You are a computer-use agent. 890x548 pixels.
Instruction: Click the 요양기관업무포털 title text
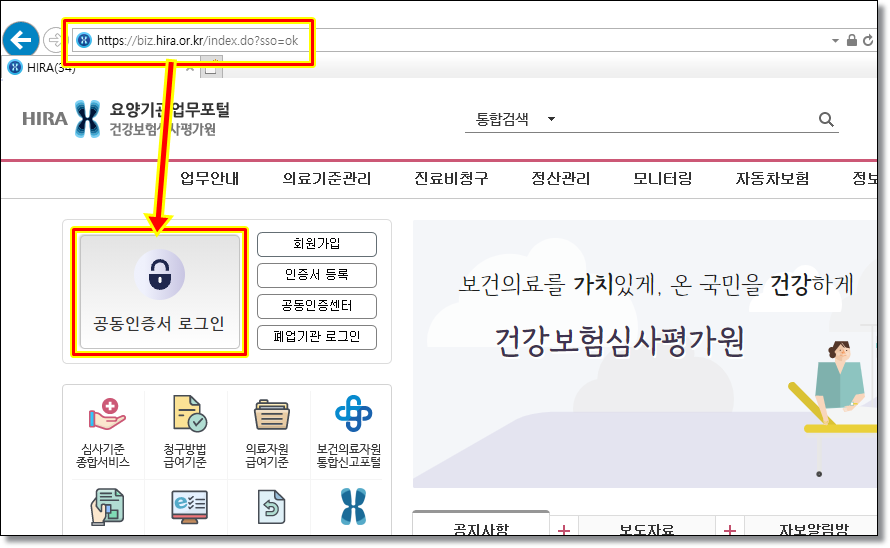point(170,110)
